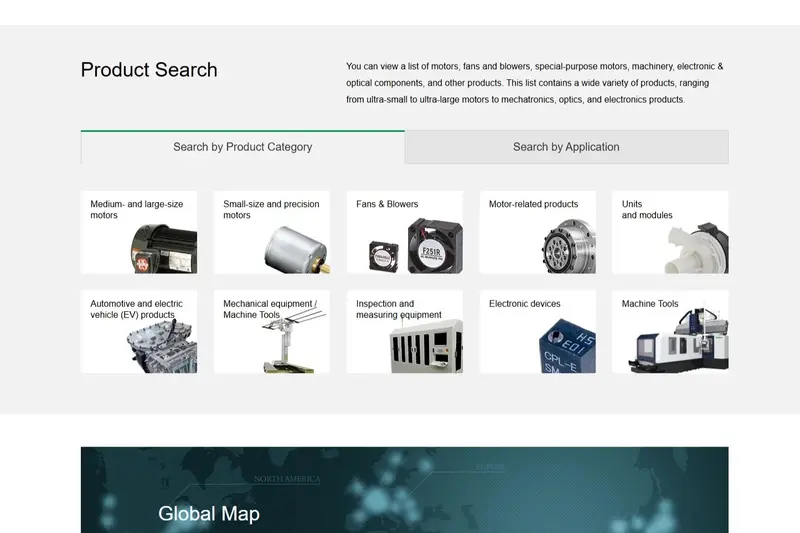Select the Search by Product Category tab
Viewport: 800px width, 533px height.
coord(242,147)
